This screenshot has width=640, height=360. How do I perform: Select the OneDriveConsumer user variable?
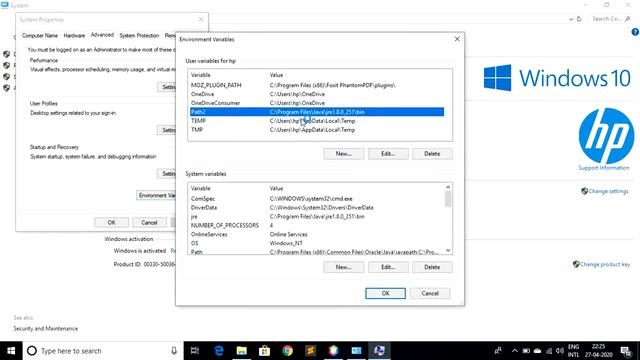pos(317,103)
